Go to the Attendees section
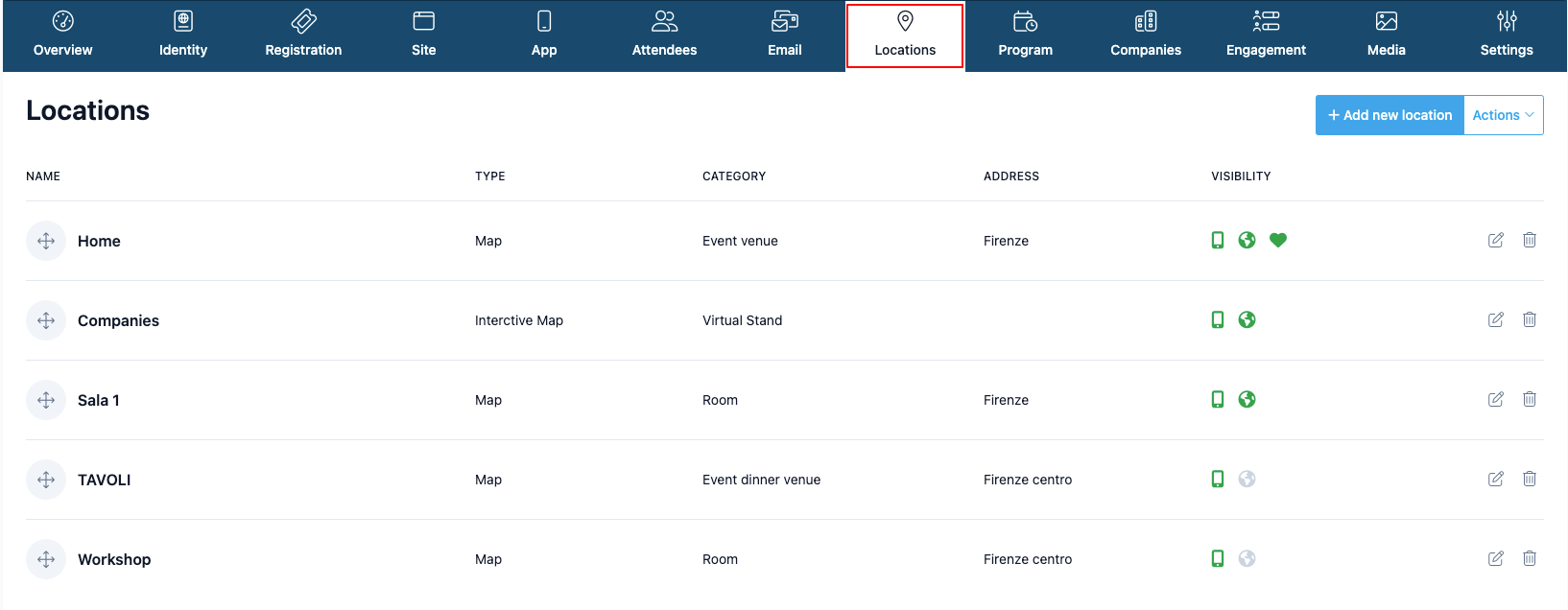This screenshot has height=610, width=1568. (664, 35)
